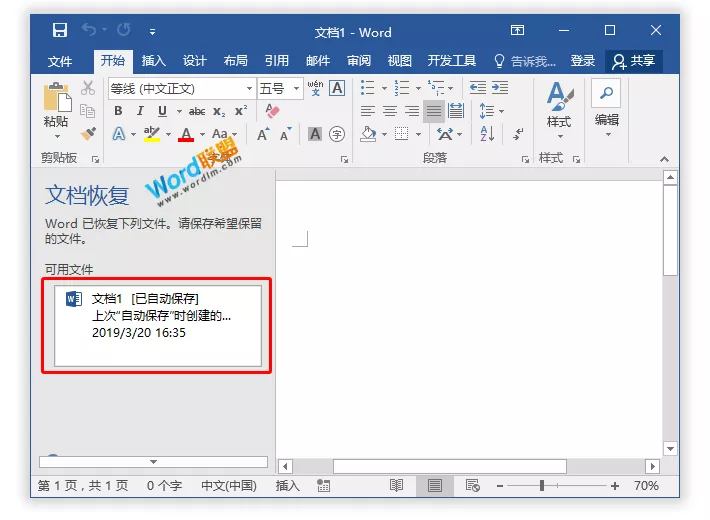Image resolution: width=710 pixels, height=520 pixels.
Task: Click the Shading paint bucket icon
Action: click(x=368, y=134)
